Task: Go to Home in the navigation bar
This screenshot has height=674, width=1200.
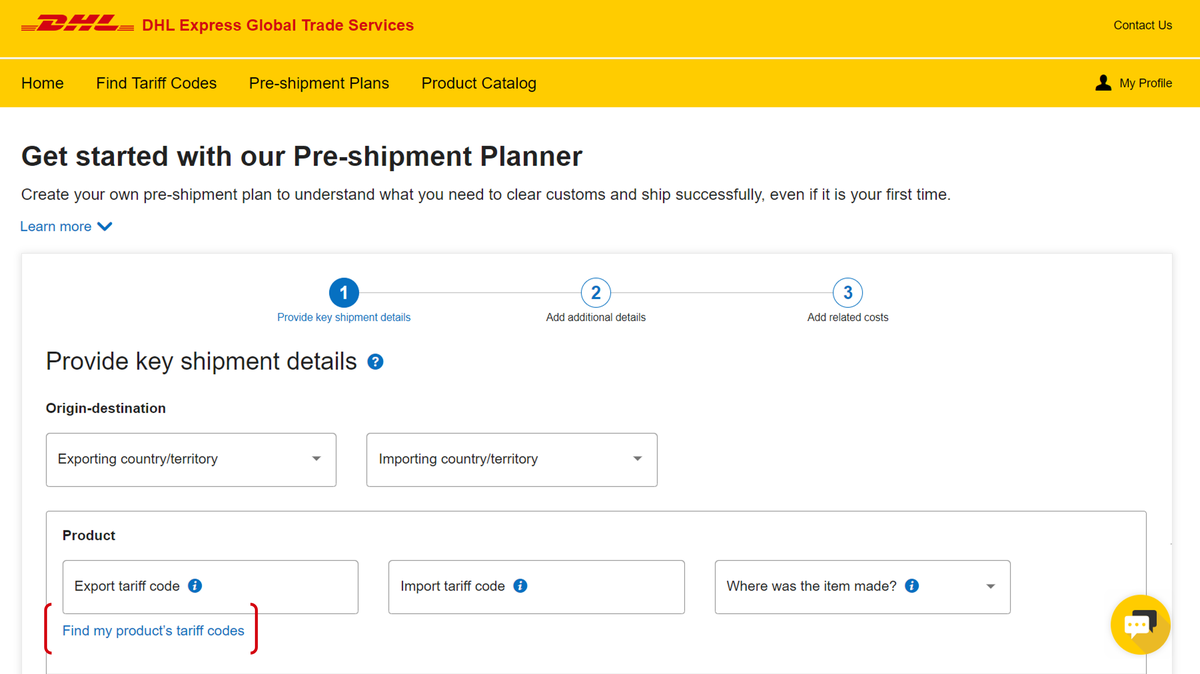Action: 42,83
